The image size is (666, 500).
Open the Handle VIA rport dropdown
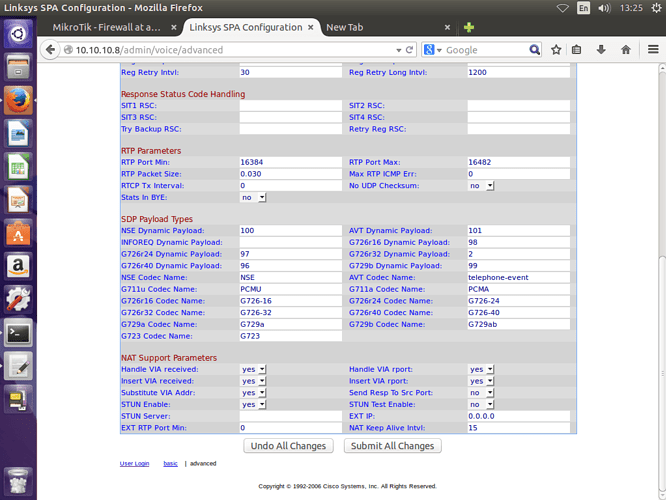[481, 370]
